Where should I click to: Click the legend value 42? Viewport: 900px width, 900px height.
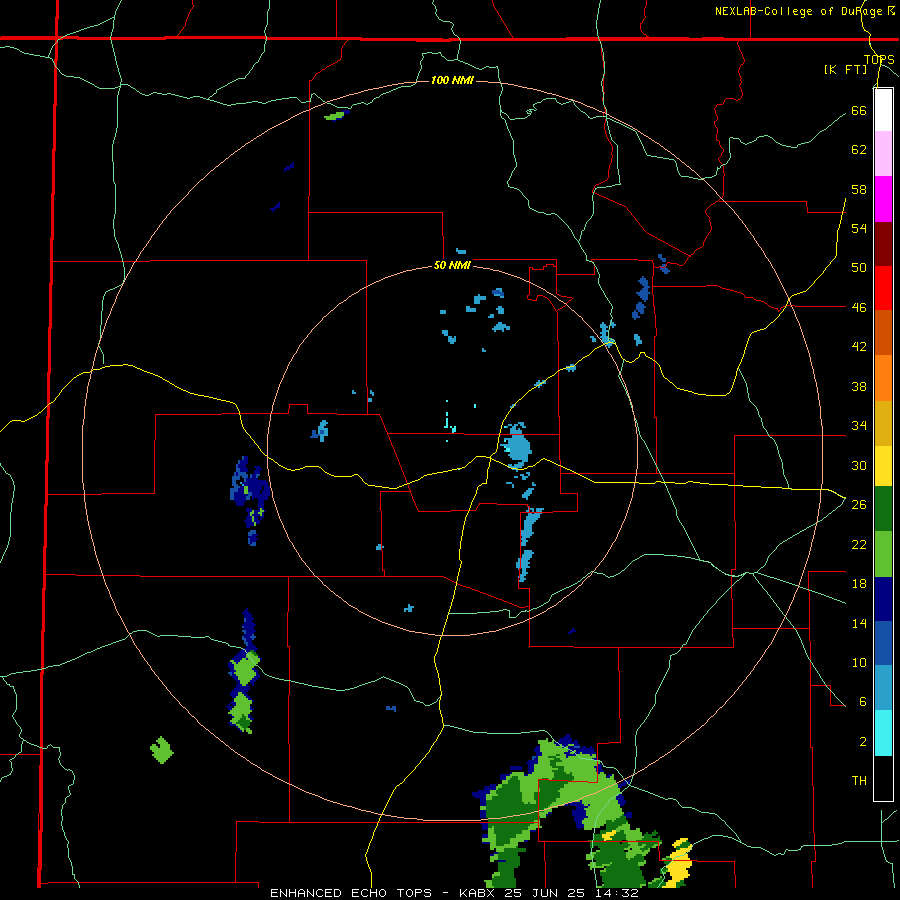pos(859,347)
